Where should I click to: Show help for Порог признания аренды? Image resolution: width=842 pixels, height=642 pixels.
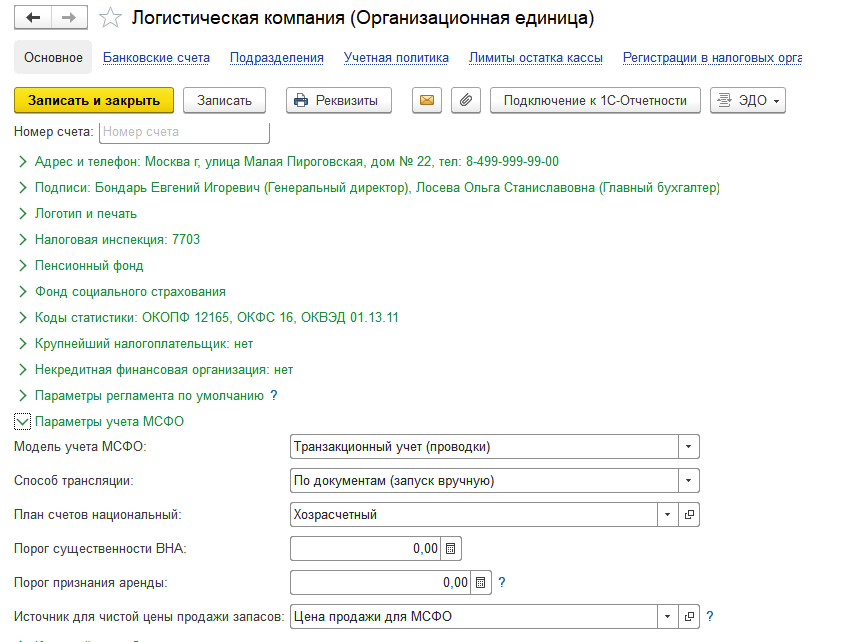[502, 582]
